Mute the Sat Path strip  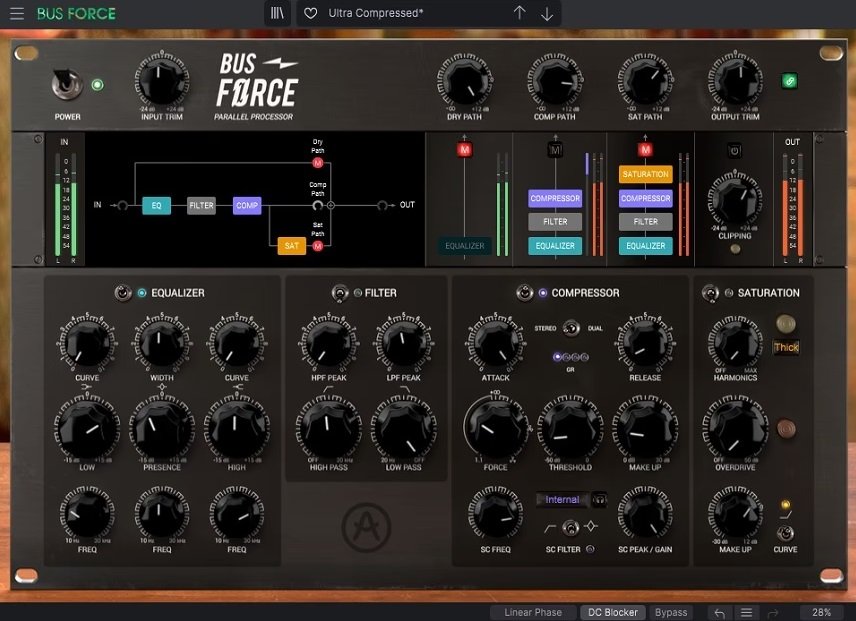[645, 150]
